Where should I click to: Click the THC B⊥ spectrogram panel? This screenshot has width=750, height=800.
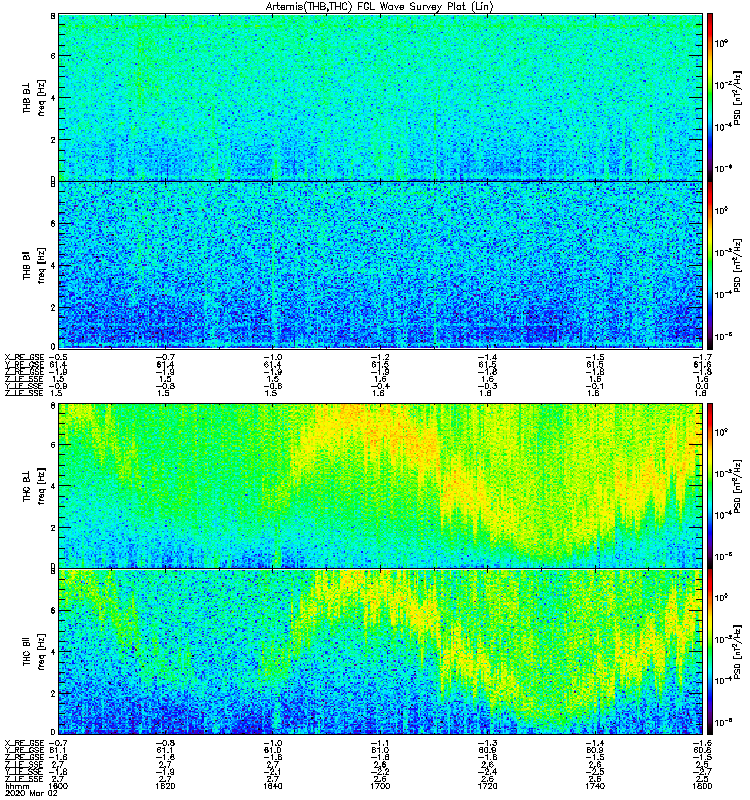(381, 485)
